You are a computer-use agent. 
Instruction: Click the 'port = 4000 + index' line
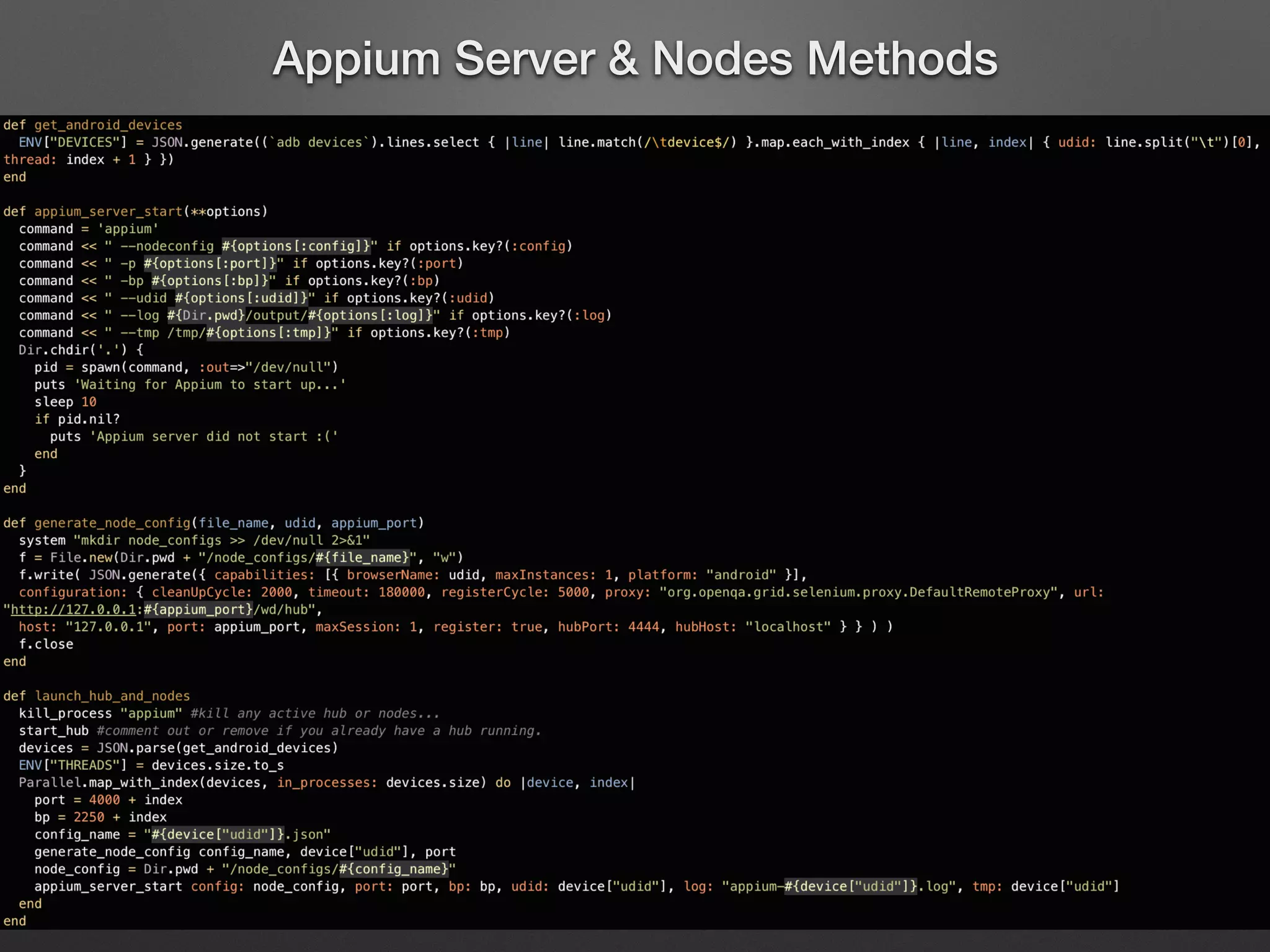109,800
